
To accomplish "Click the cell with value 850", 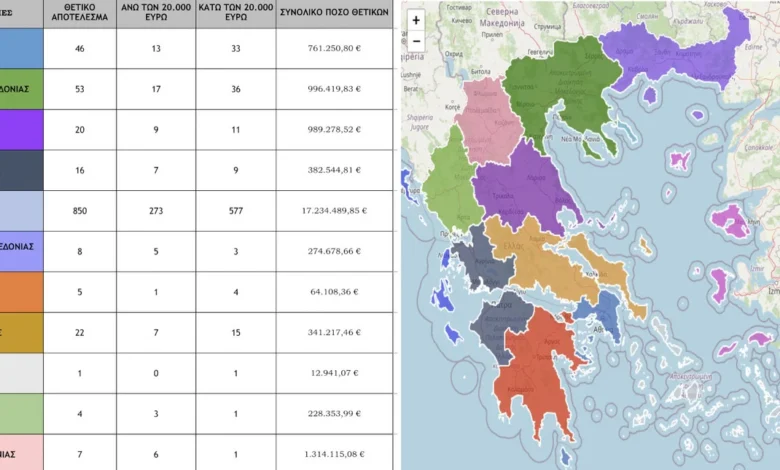I will tap(79, 211).
